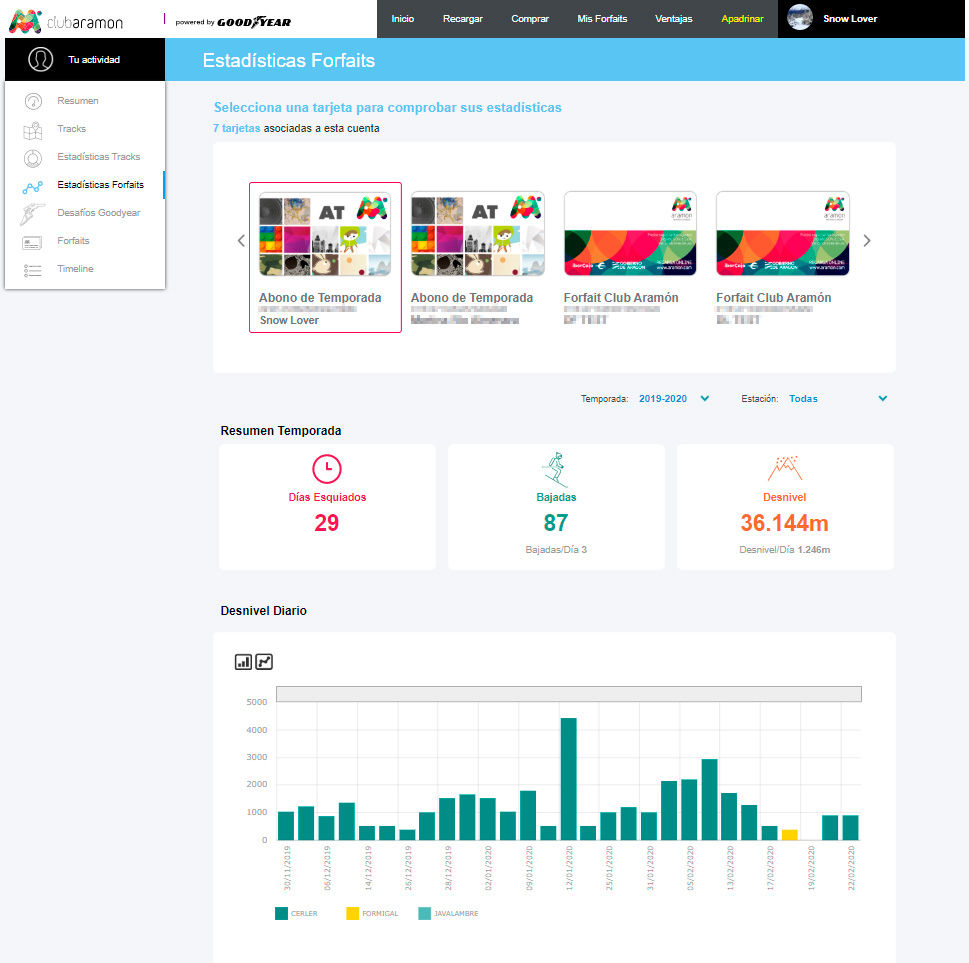Viewport: 969px width, 963px height.
Task: Click the Timeline list icon
Action: click(33, 269)
